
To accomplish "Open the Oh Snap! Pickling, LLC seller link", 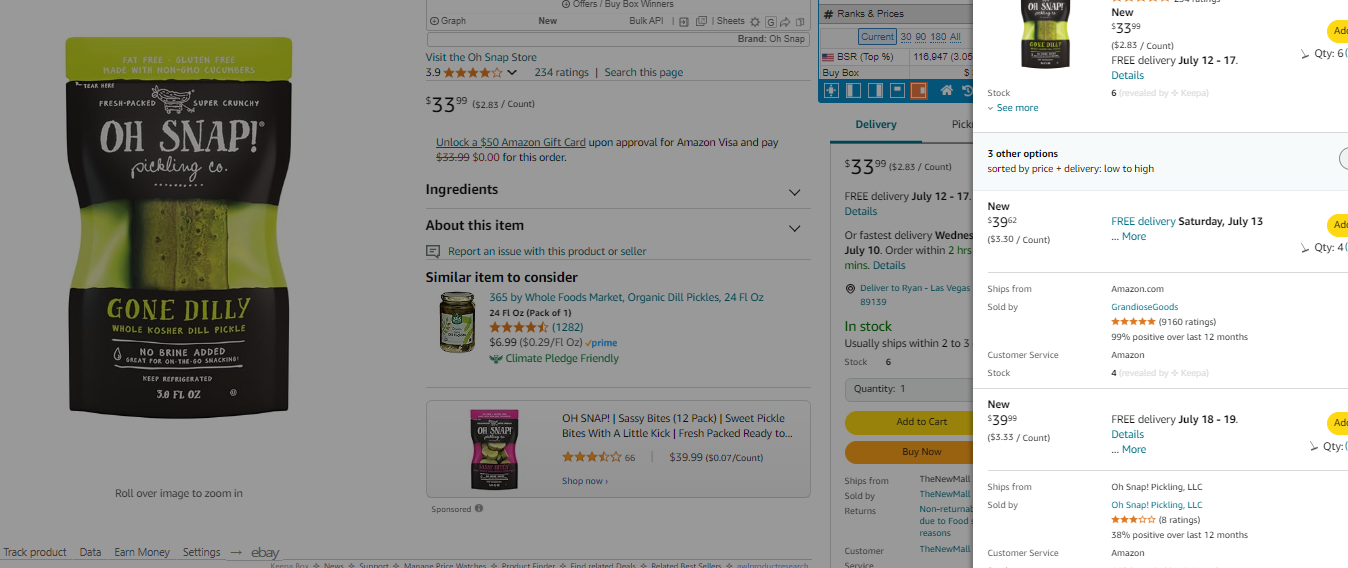I will 1156,505.
